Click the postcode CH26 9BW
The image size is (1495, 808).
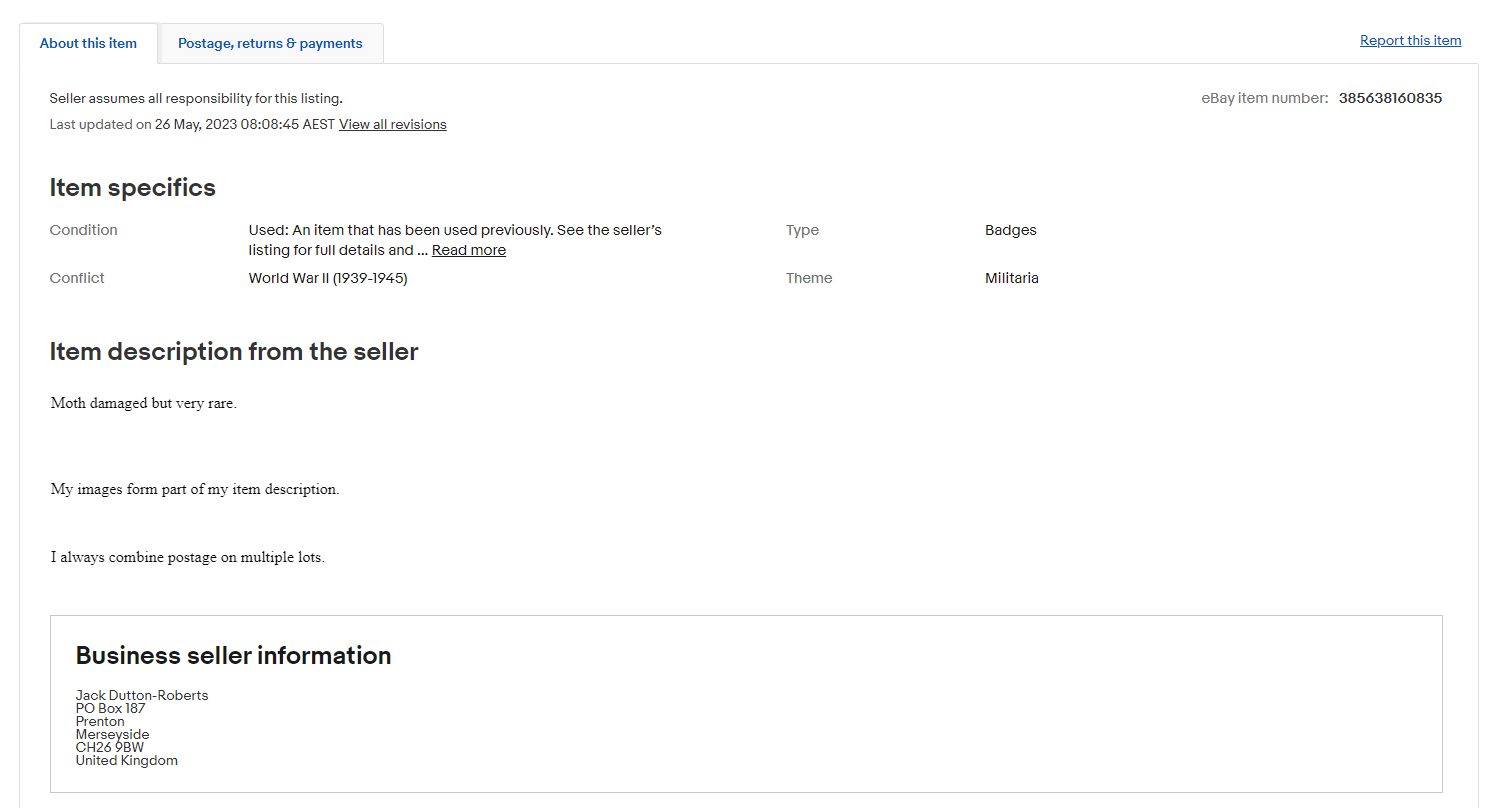tap(109, 747)
